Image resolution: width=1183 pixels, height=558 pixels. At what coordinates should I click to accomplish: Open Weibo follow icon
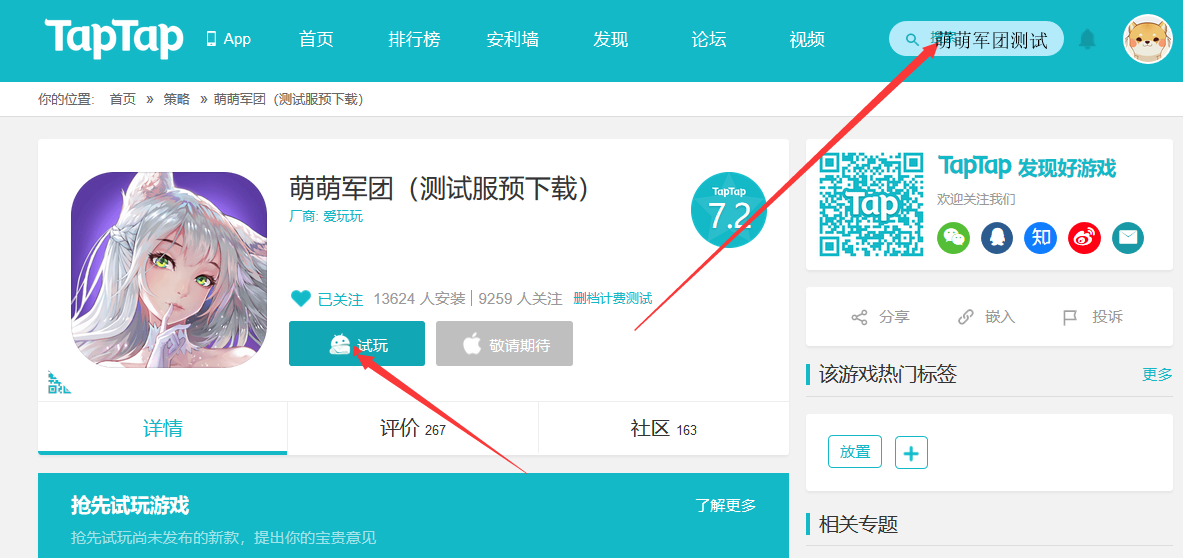point(1084,238)
